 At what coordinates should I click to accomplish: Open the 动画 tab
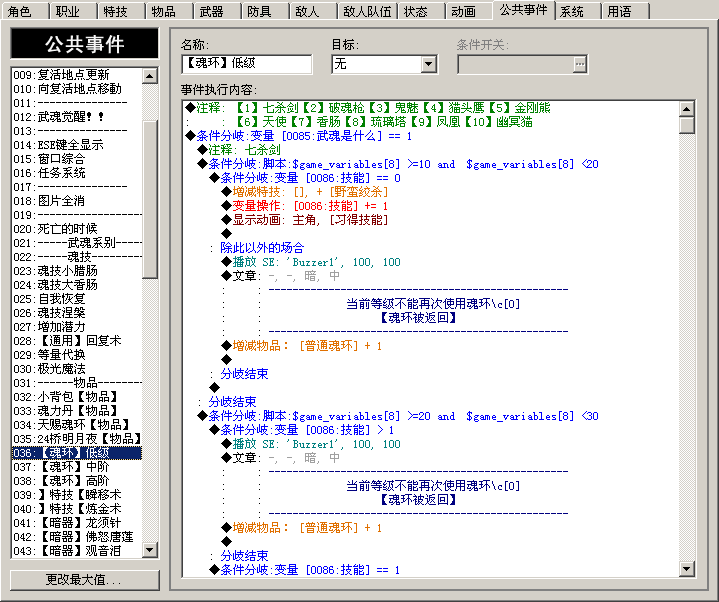click(468, 10)
